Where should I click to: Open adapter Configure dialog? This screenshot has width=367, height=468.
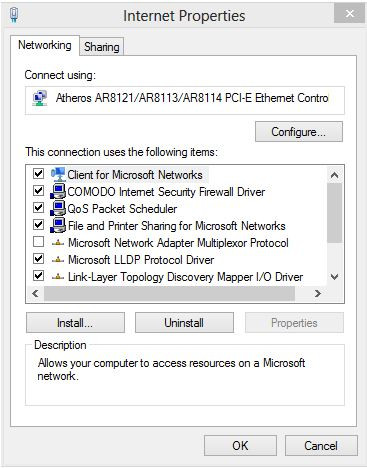(x=299, y=132)
